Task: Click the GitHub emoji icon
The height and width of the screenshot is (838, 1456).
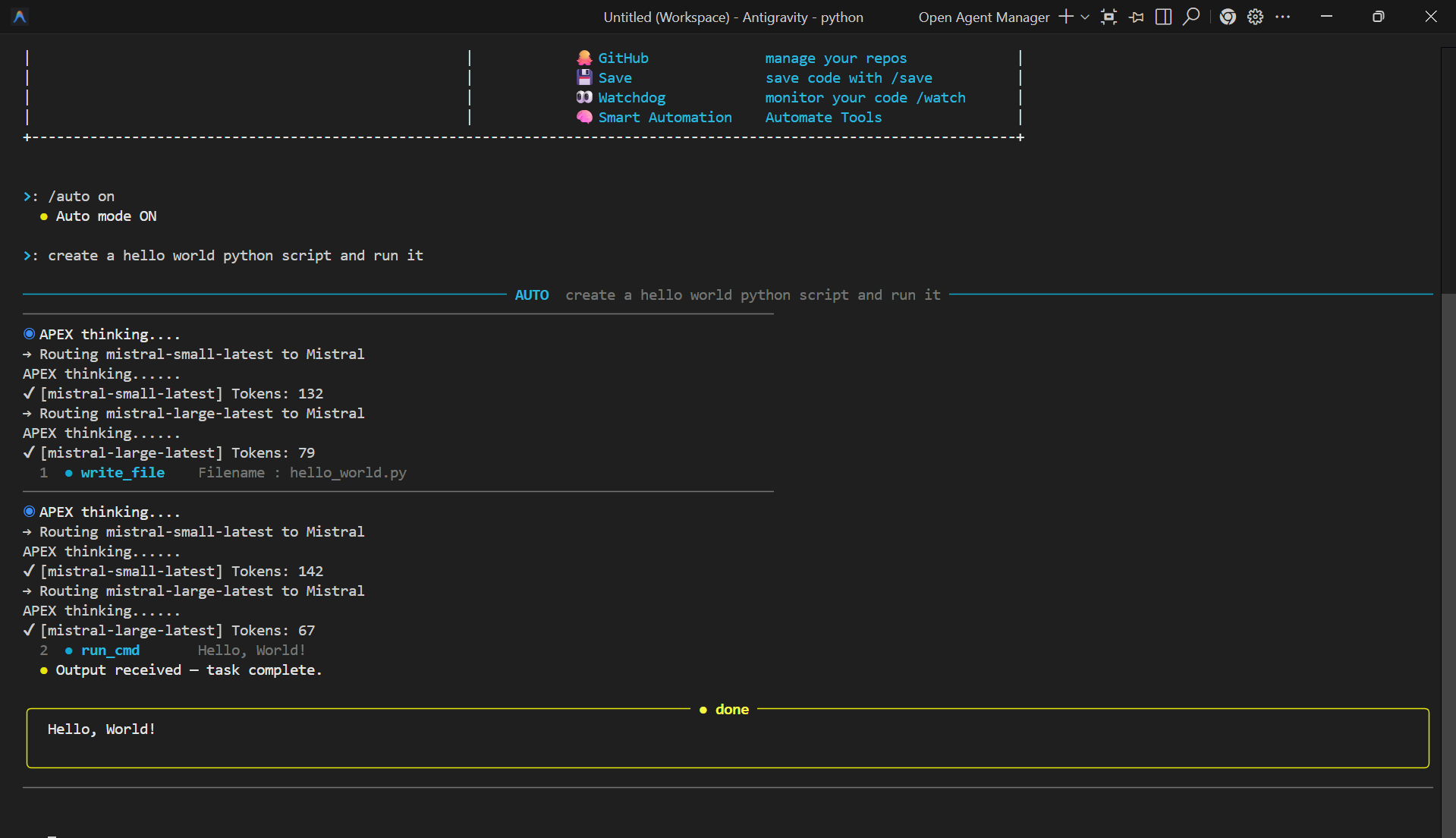Action: pyautogui.click(x=584, y=58)
